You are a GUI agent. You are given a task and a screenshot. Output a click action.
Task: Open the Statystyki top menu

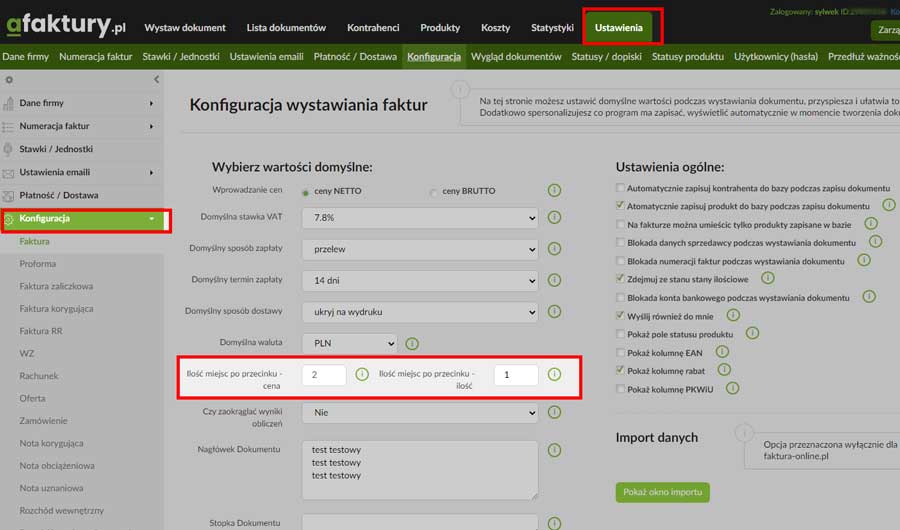(552, 27)
